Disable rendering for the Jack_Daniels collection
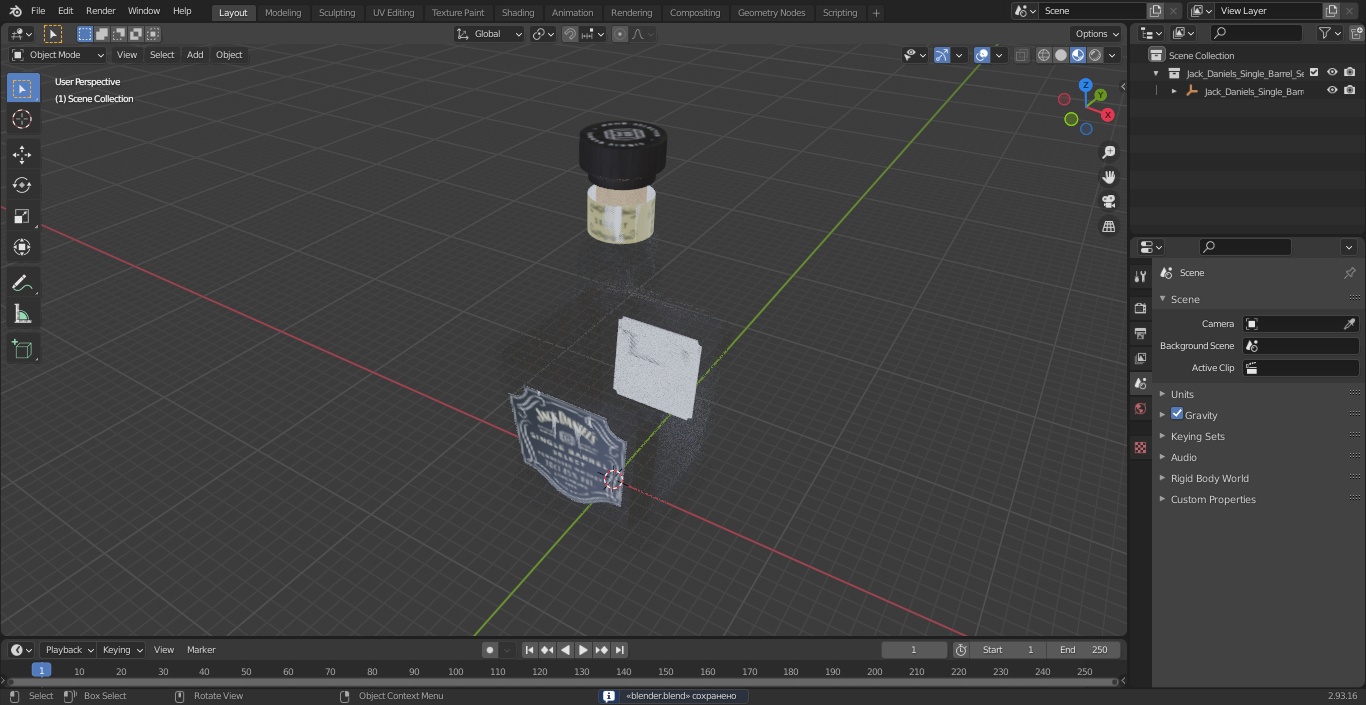1366x705 pixels. [x=1350, y=72]
